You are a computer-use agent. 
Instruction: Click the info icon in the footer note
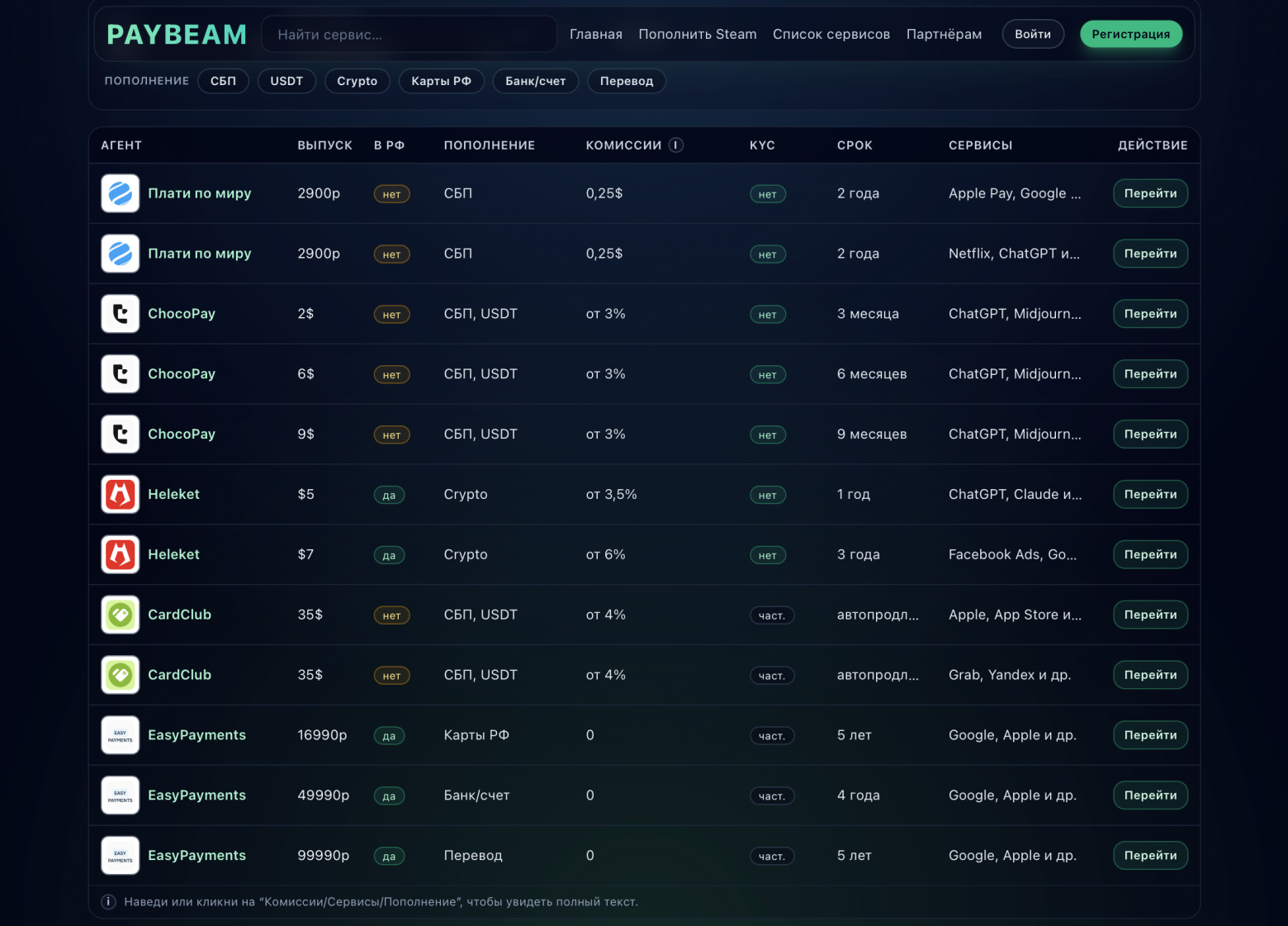[x=108, y=902]
